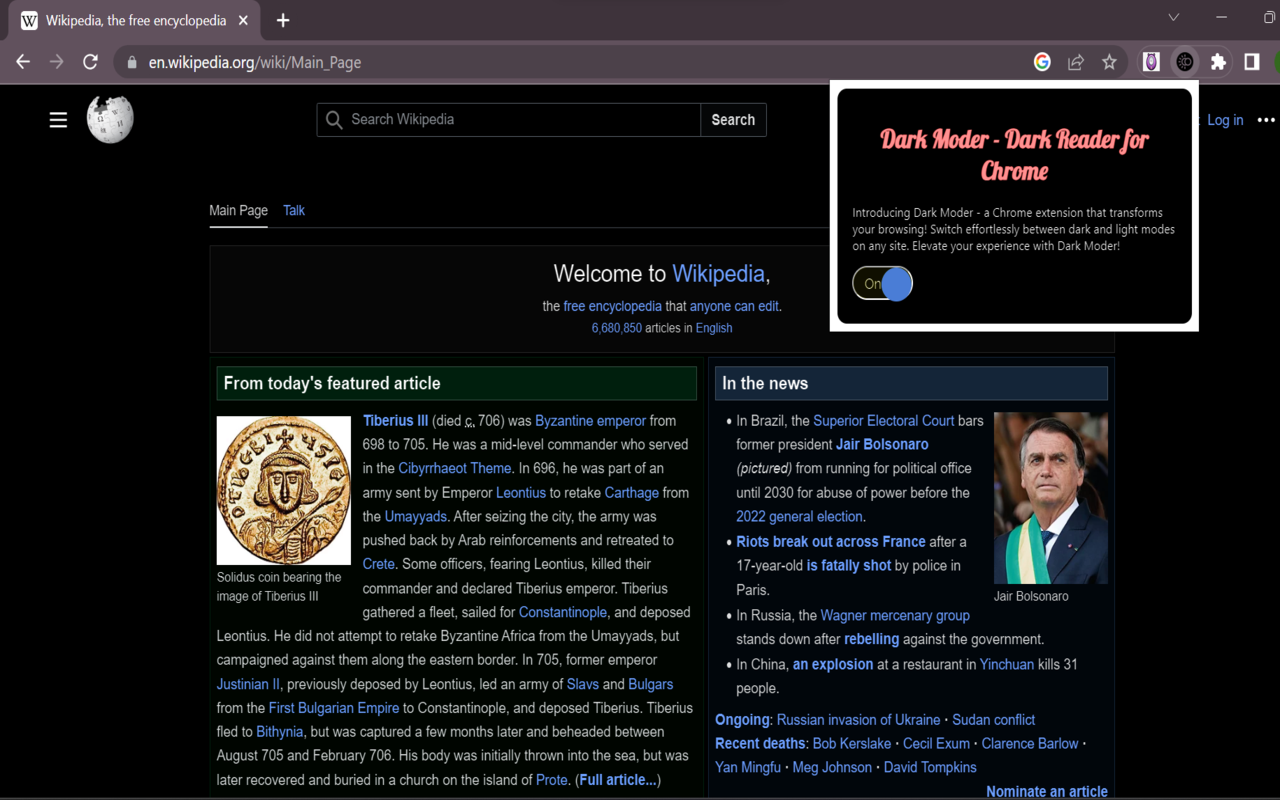Reload the Wikipedia page
Viewport: 1280px width, 800px height.
coord(90,62)
